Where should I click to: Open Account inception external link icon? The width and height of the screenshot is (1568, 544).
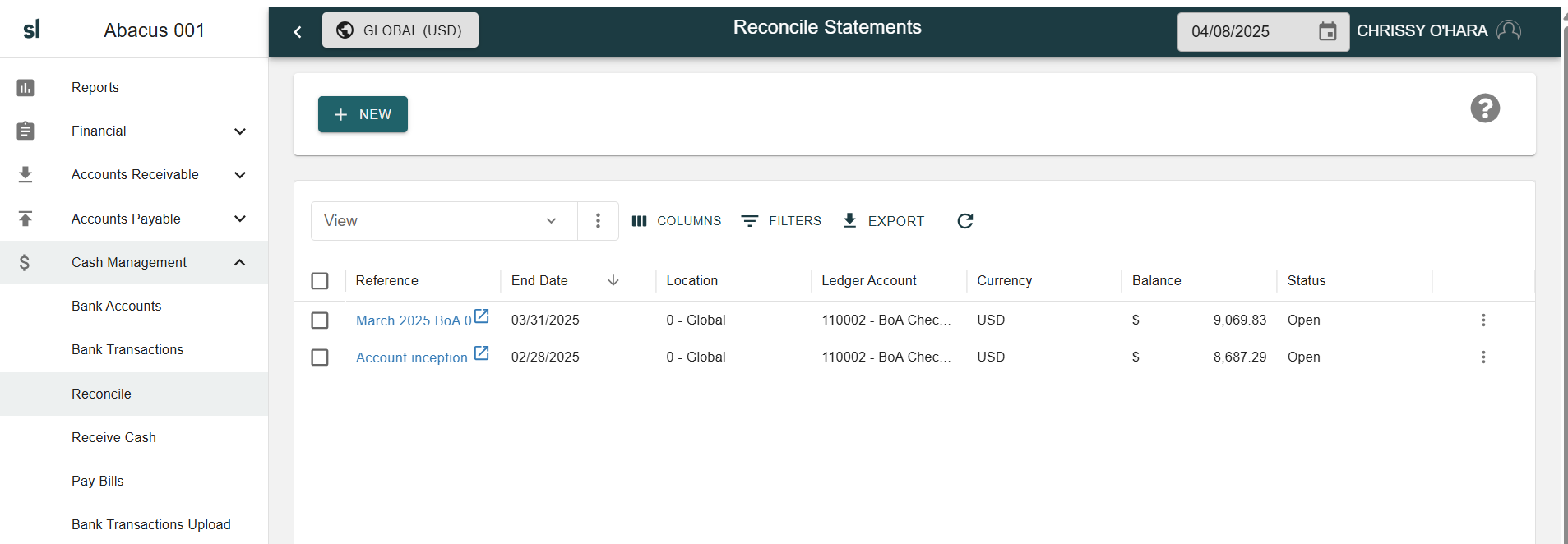point(482,353)
